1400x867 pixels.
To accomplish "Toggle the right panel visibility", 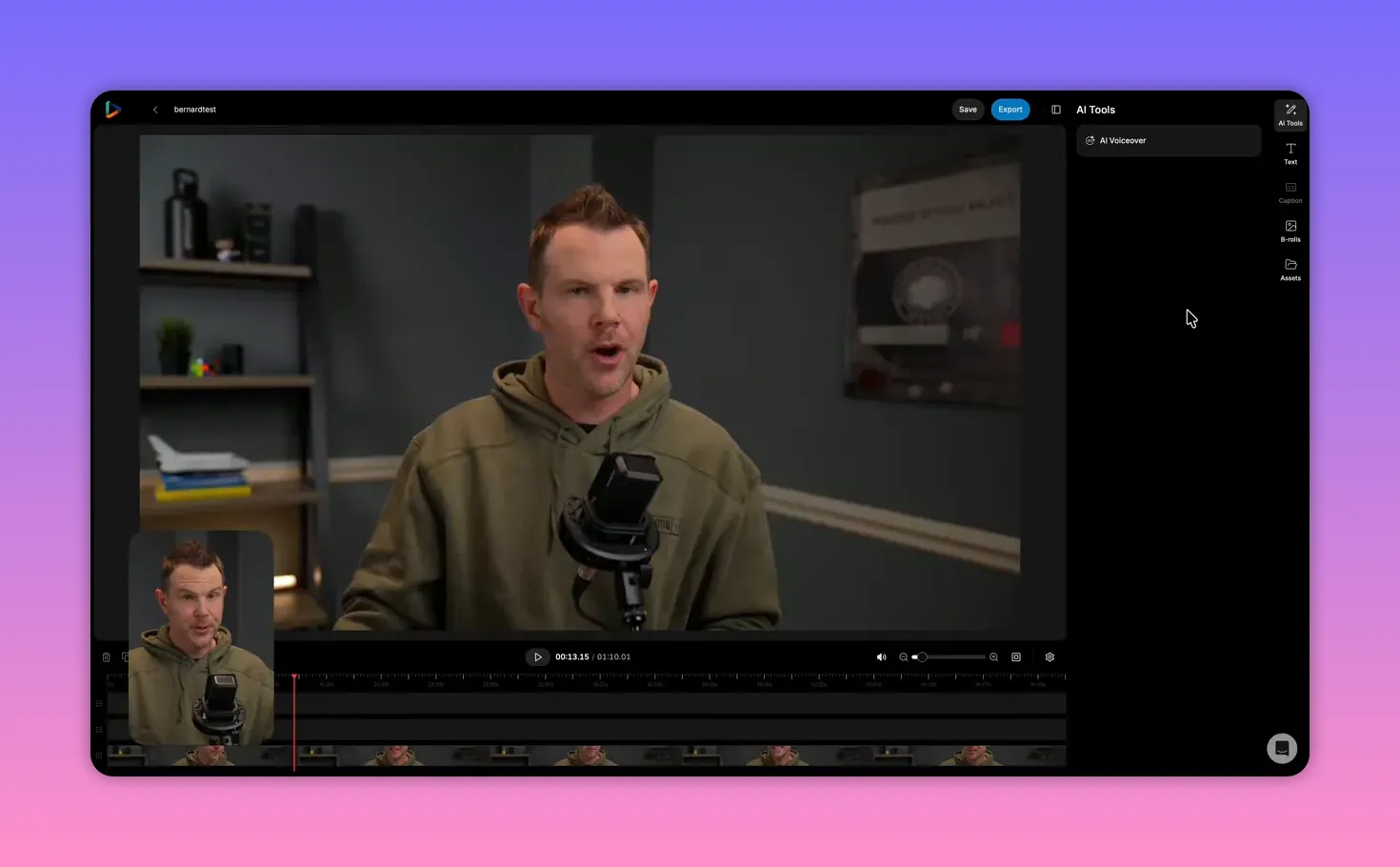I will pos(1055,109).
